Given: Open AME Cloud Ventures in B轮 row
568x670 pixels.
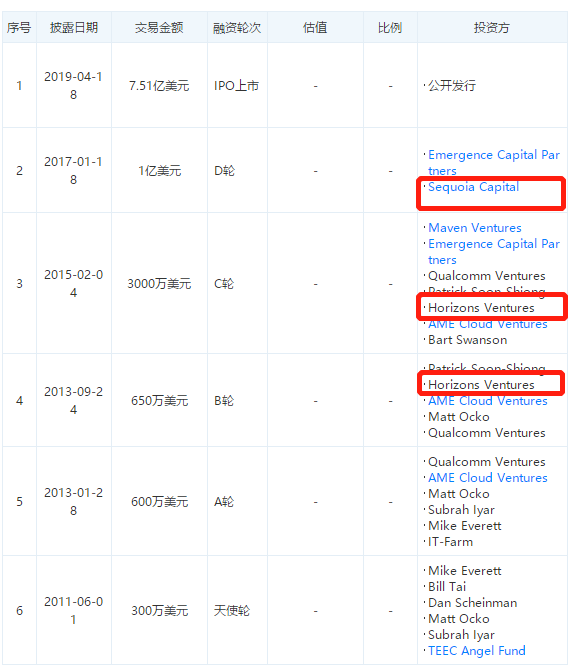Looking at the screenshot, I should coord(488,401).
